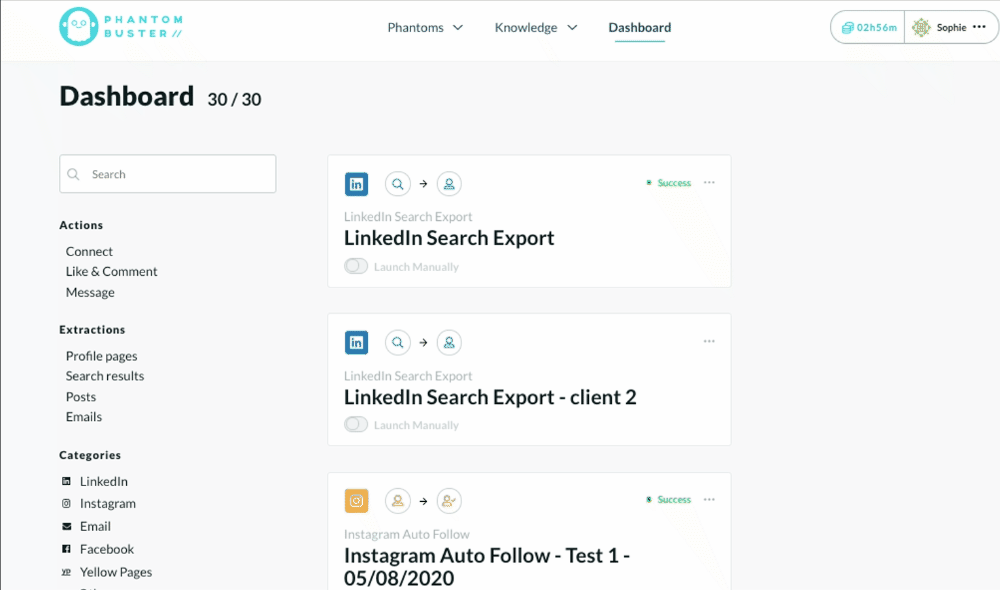Filter by Emails extraction
Viewport: 1000px width, 590px height.
click(84, 417)
